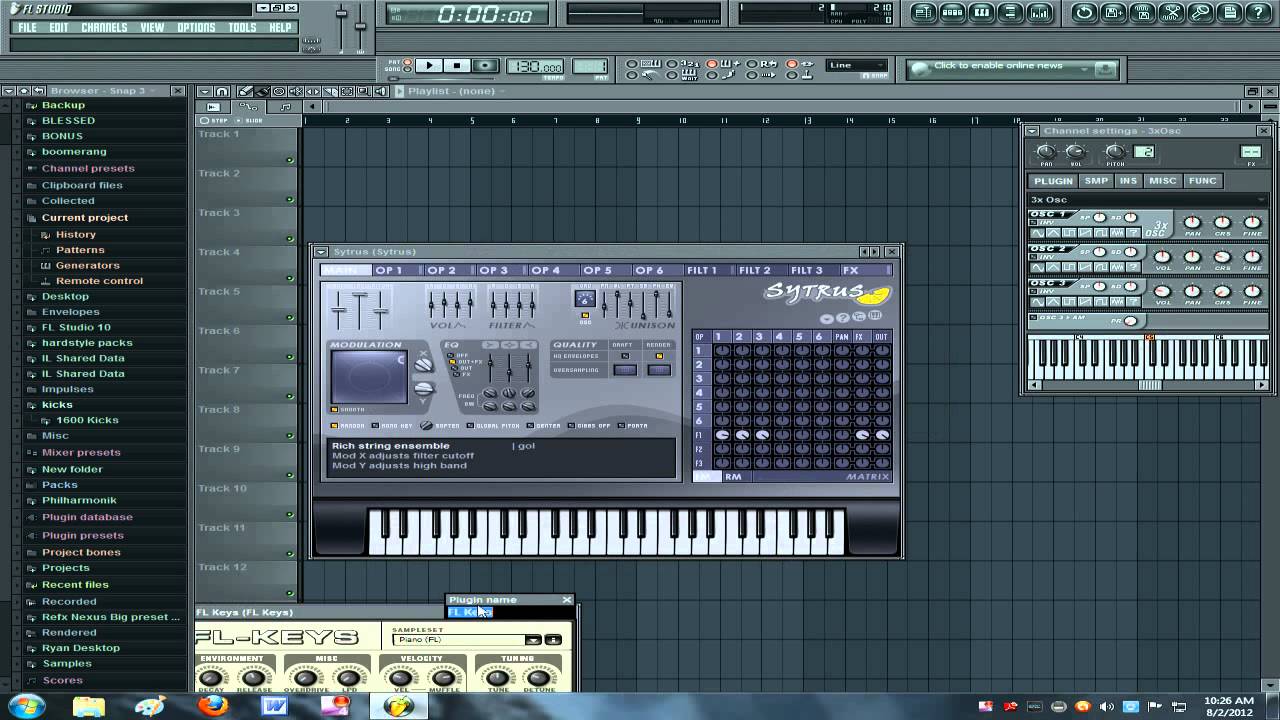Open the piano roll toolbar button
This screenshot has height=720, width=1280.
[982, 13]
